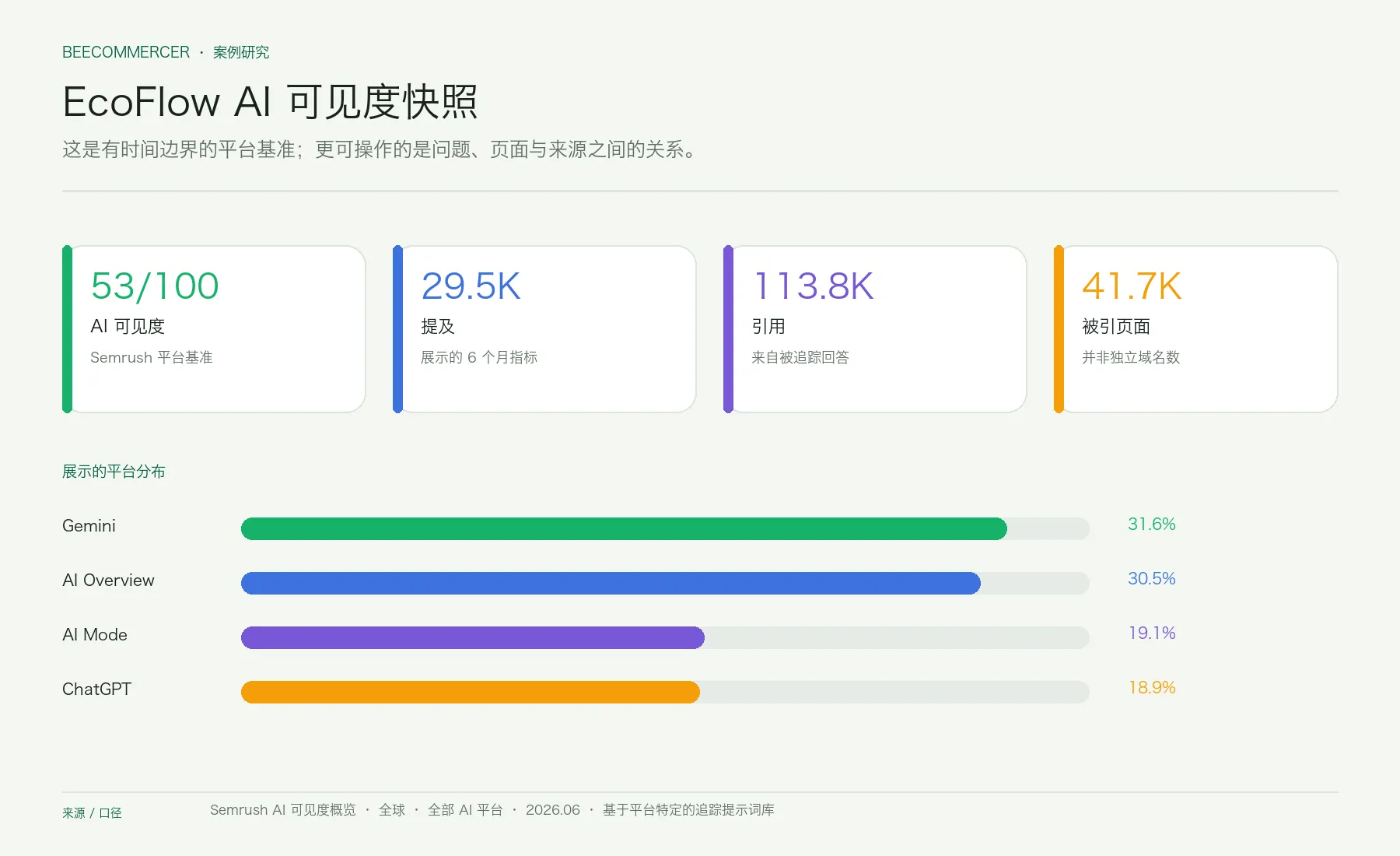Click the 案例研究 header label

pos(241,52)
